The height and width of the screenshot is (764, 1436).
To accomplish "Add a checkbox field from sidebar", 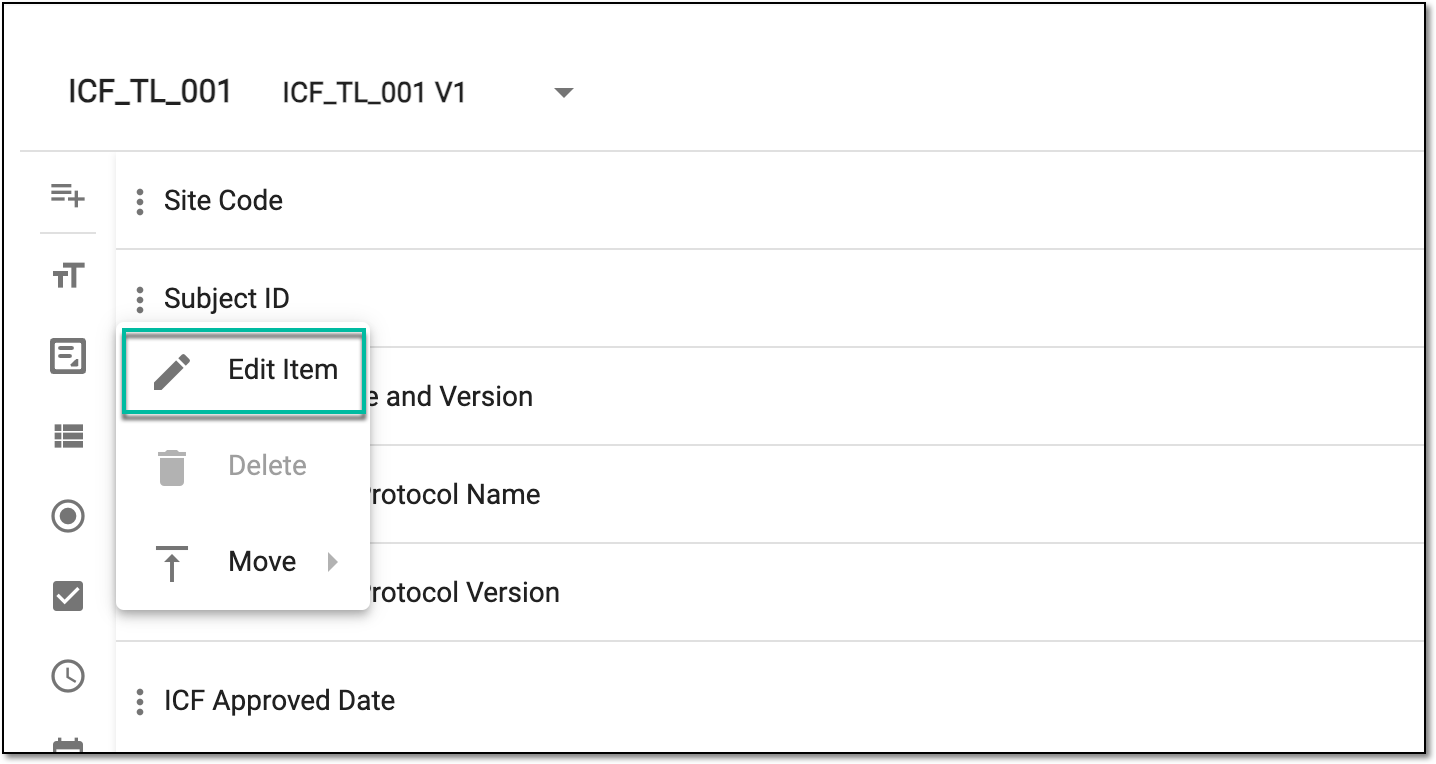I will click(x=68, y=596).
